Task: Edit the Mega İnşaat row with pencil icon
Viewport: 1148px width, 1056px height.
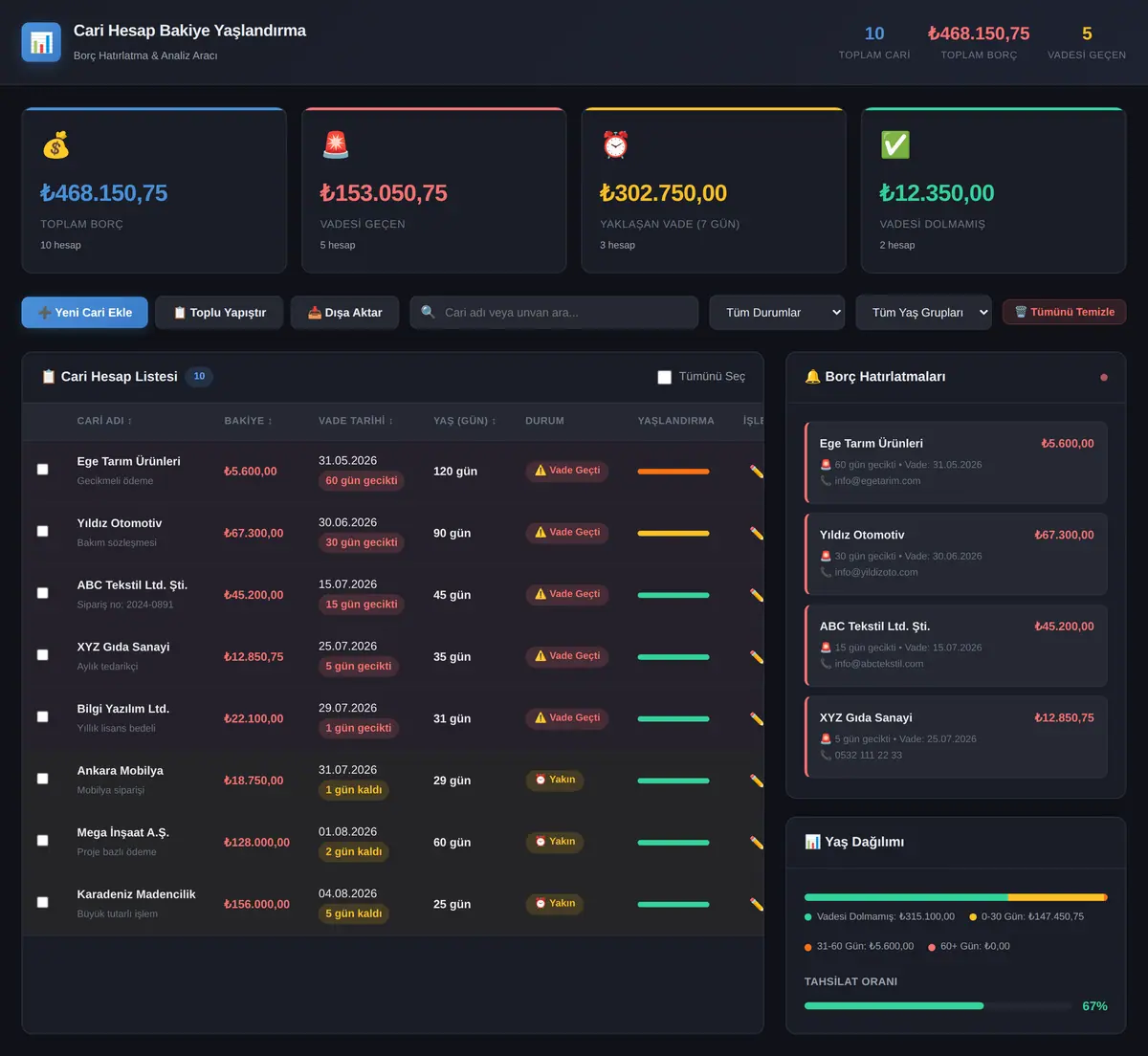Action: (757, 843)
